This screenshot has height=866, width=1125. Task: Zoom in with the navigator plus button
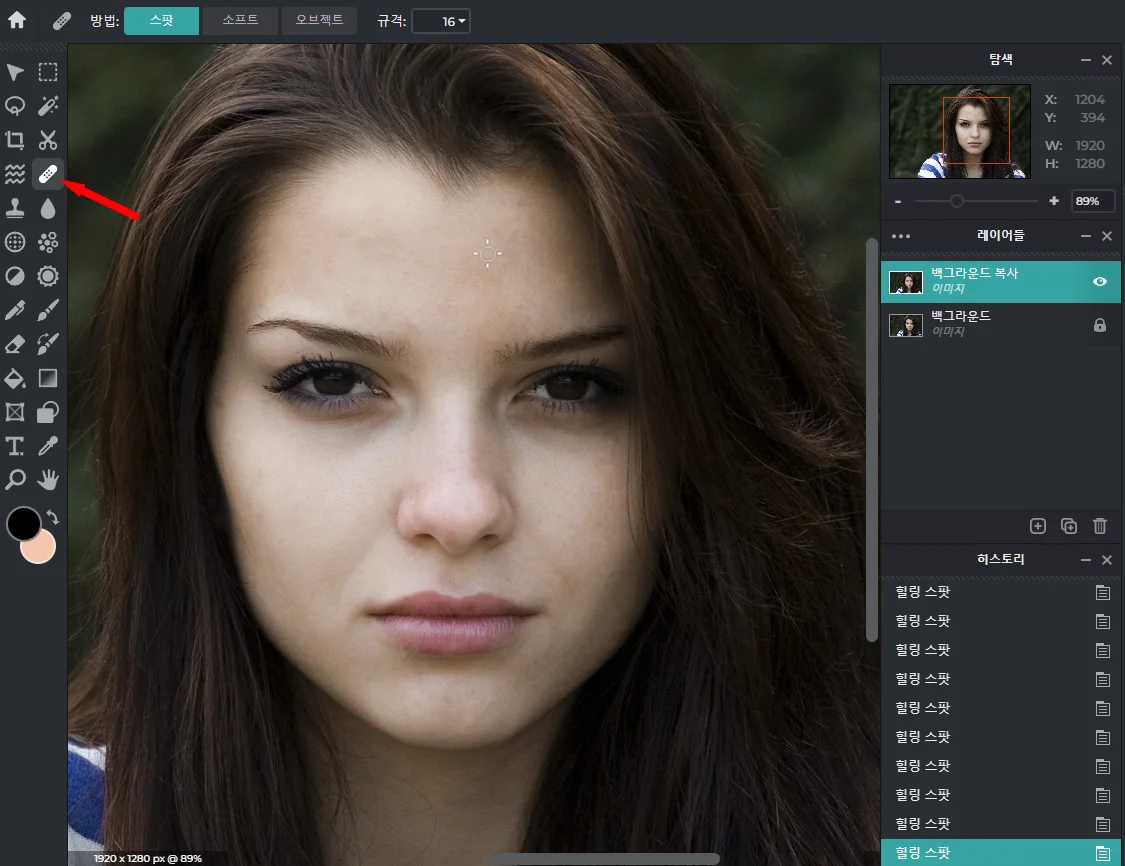pos(1053,201)
